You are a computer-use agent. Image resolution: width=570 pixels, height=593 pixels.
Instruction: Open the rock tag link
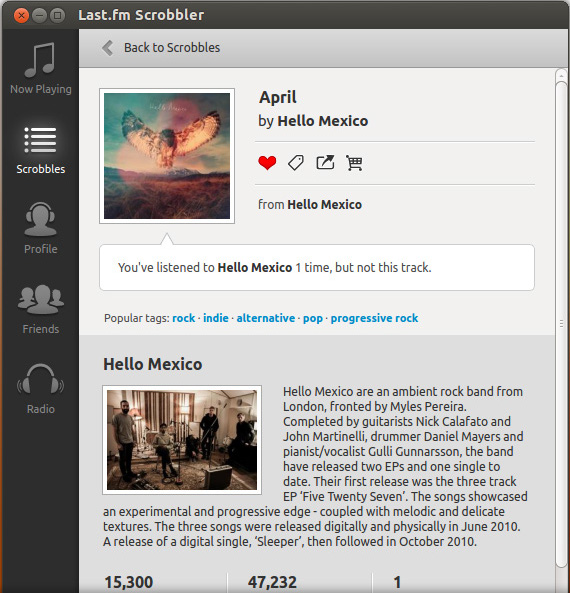183,318
